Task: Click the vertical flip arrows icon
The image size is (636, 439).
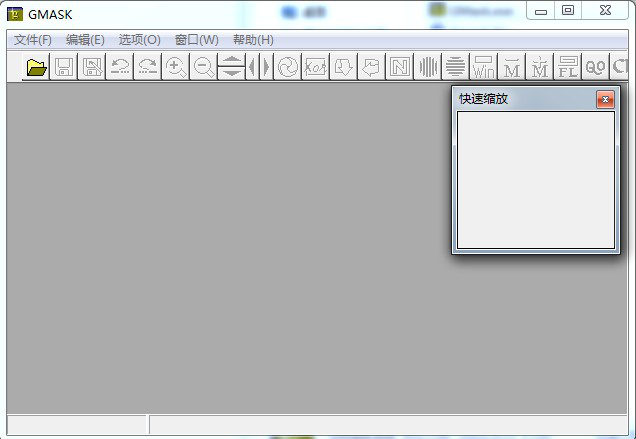Action: 232,67
